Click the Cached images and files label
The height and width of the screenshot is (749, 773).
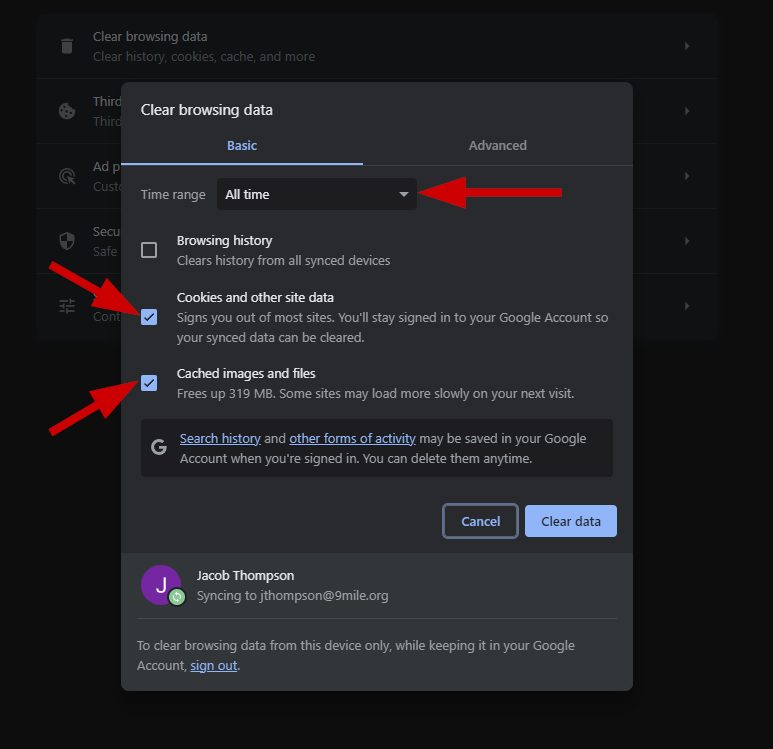pos(246,374)
